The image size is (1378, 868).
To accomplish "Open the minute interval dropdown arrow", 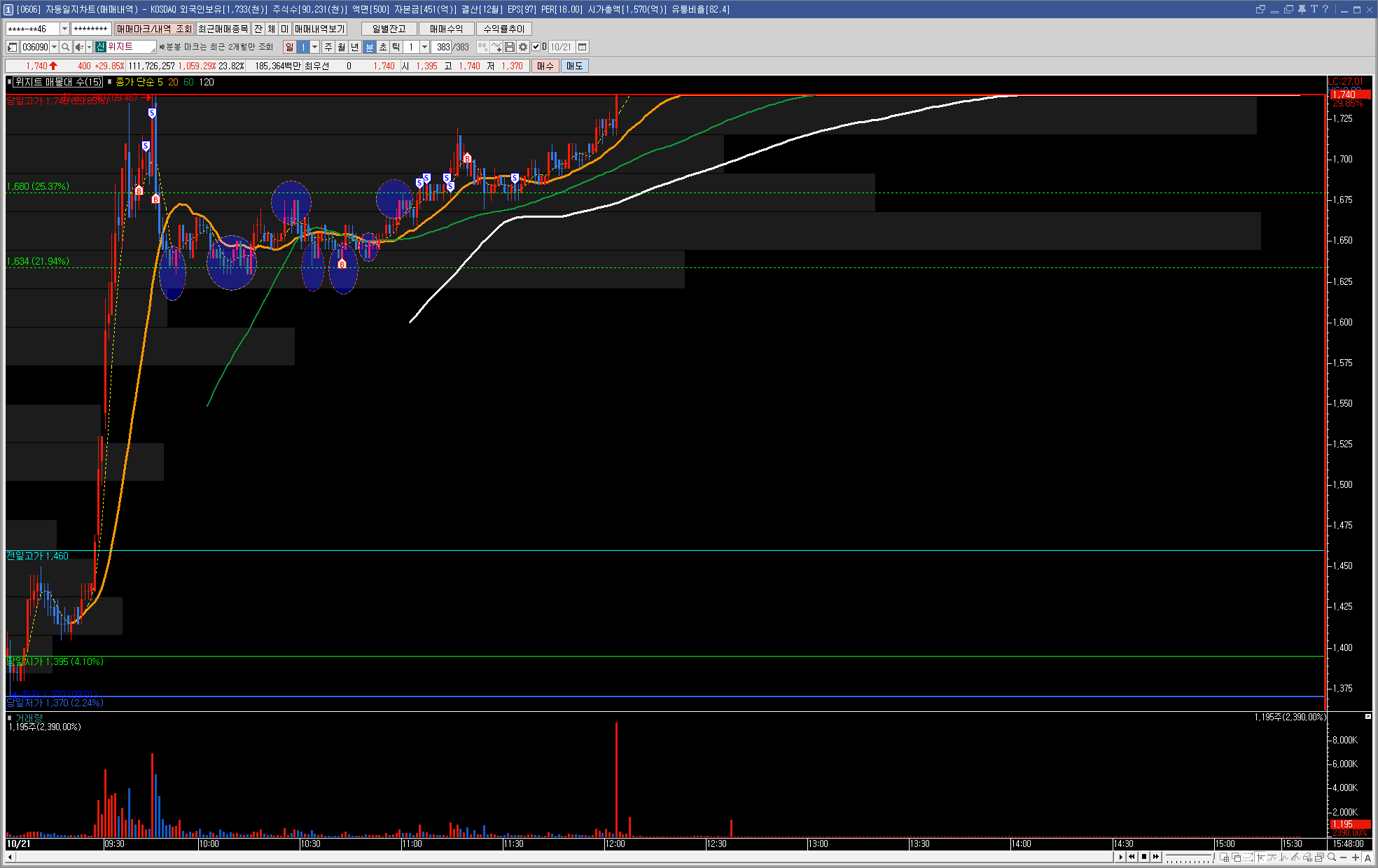I will (424, 47).
